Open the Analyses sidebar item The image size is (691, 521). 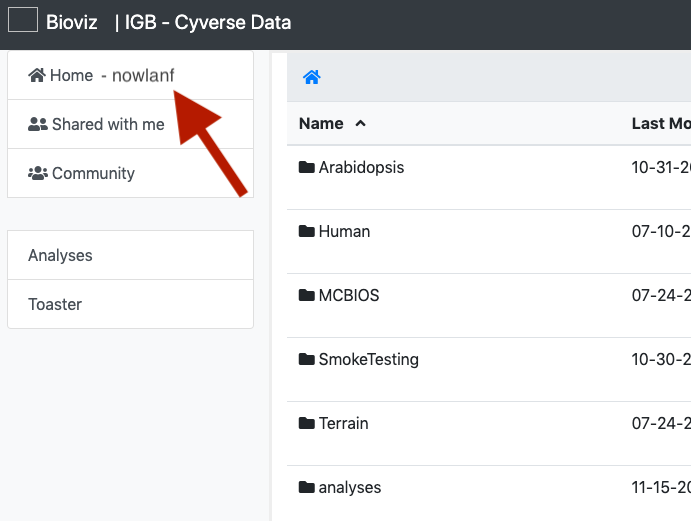[x=60, y=255]
